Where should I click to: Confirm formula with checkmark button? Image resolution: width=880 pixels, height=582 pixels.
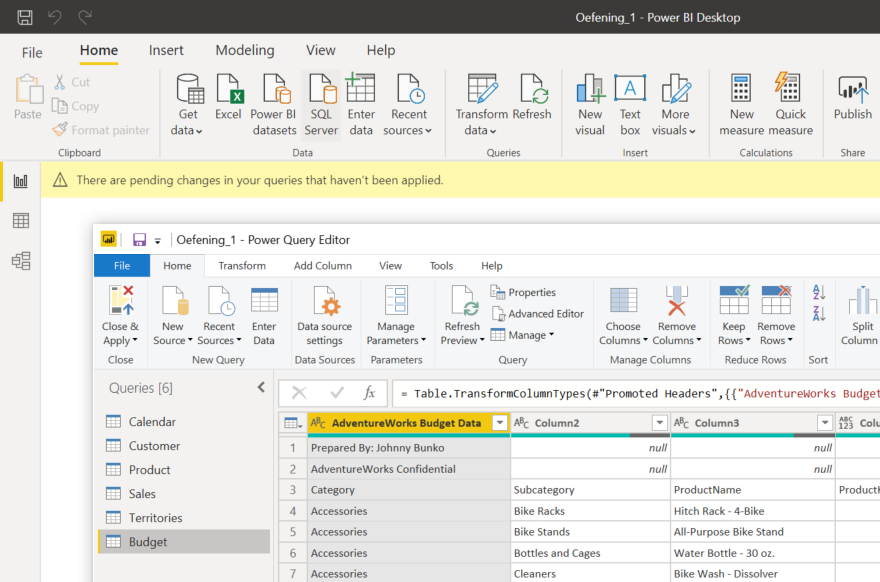point(337,393)
